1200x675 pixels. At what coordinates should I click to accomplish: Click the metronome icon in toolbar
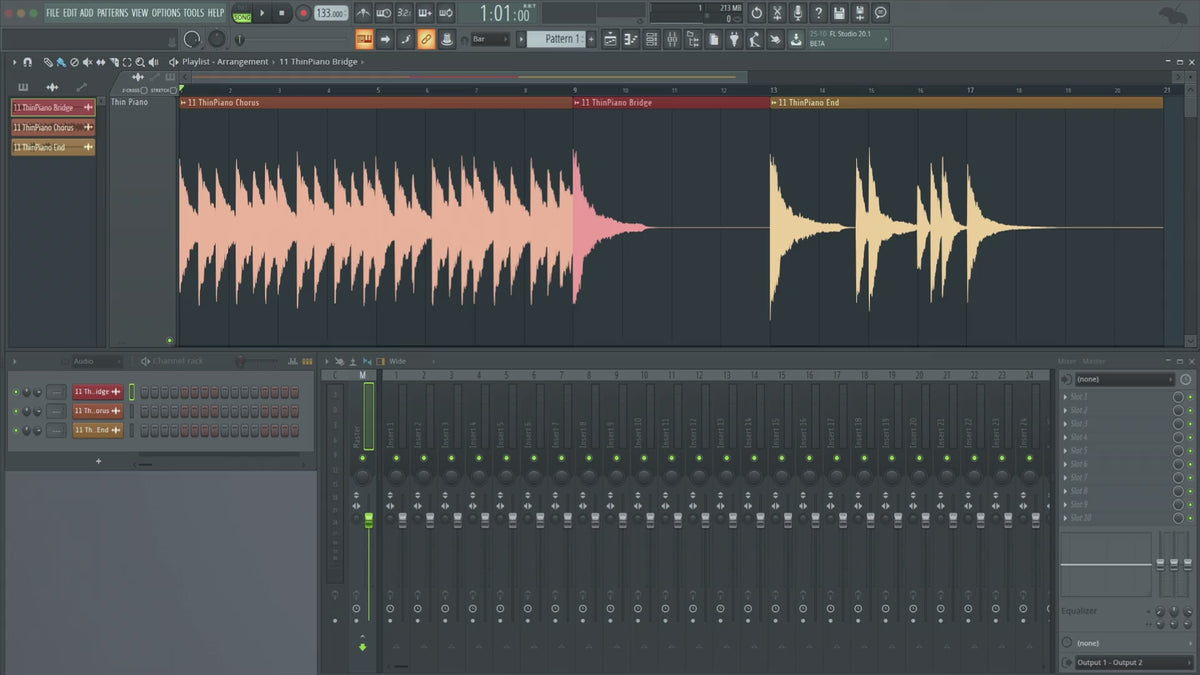362,13
